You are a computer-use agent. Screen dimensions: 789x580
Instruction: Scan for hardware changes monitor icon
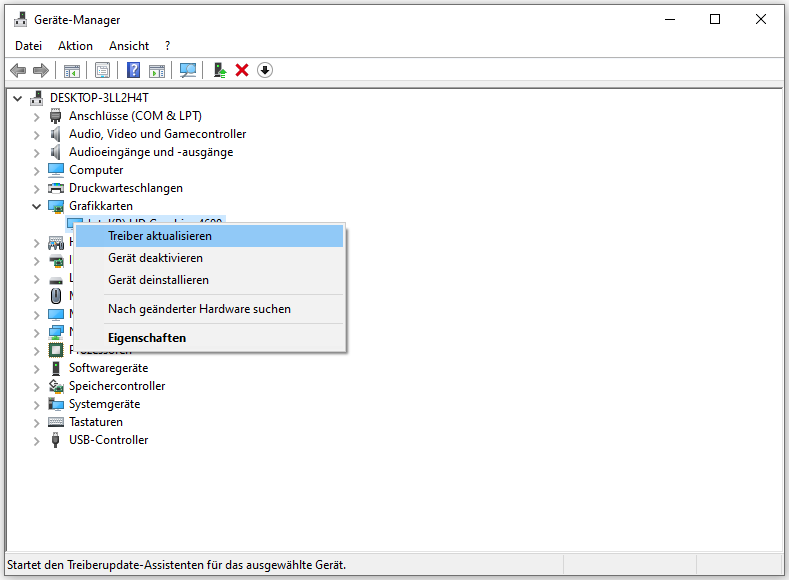pyautogui.click(x=188, y=70)
